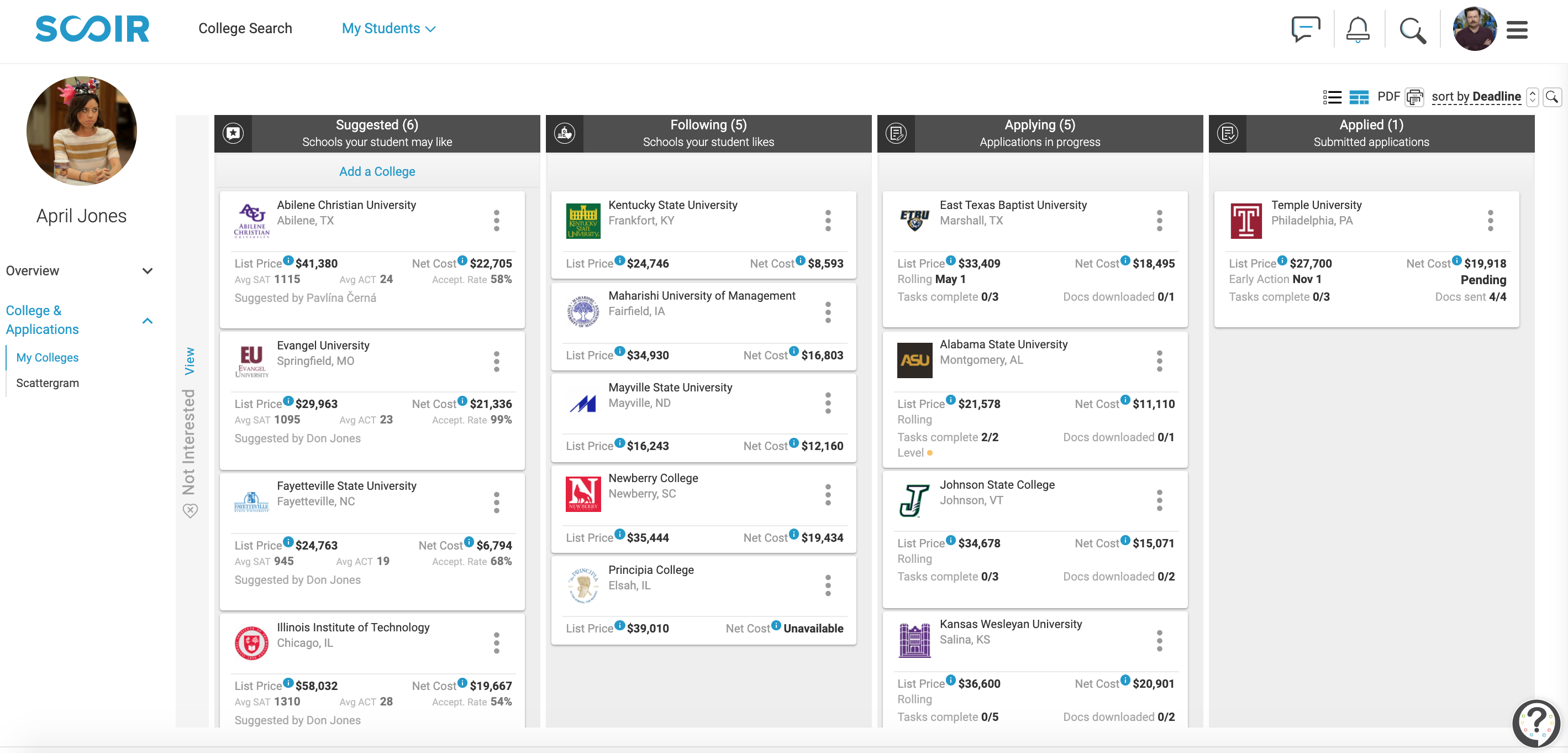The height and width of the screenshot is (753, 1568).
Task: Open Principia College options menu
Action: [x=828, y=585]
